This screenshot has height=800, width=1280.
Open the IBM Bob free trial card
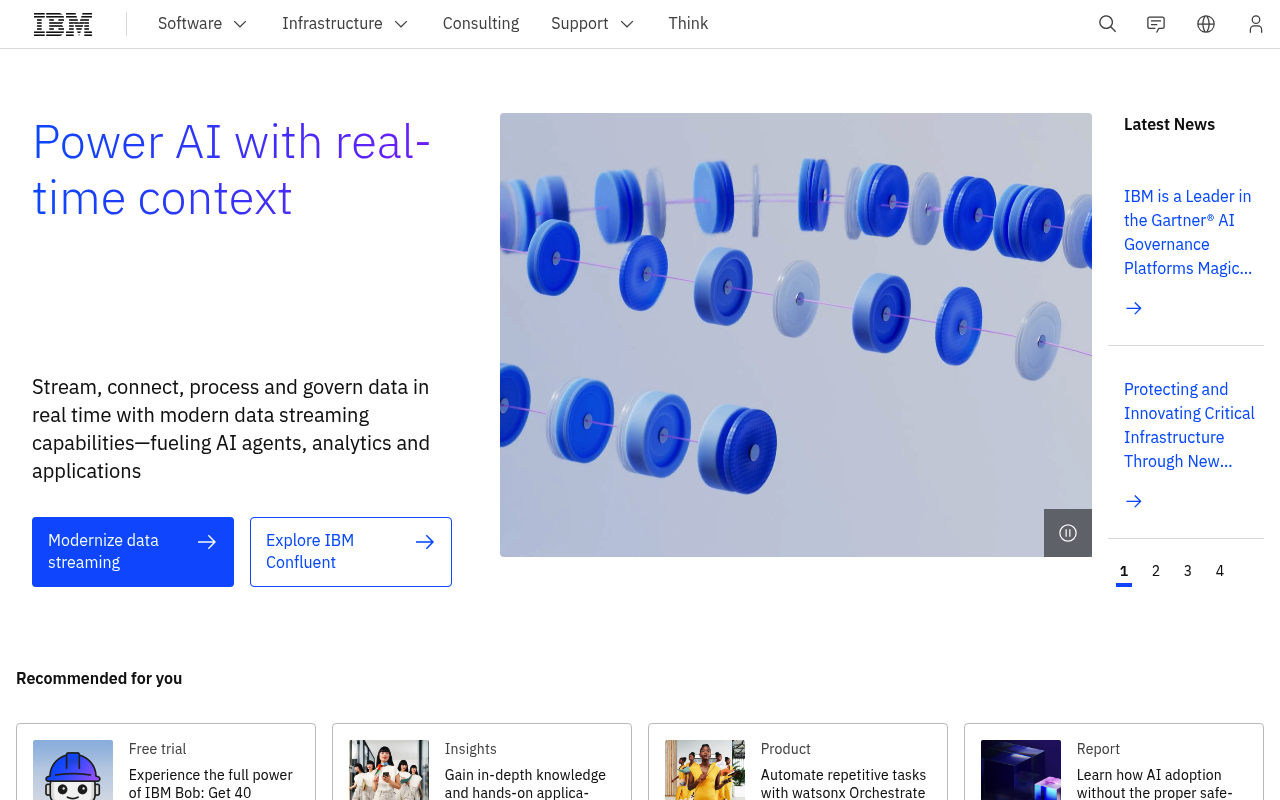click(x=166, y=762)
